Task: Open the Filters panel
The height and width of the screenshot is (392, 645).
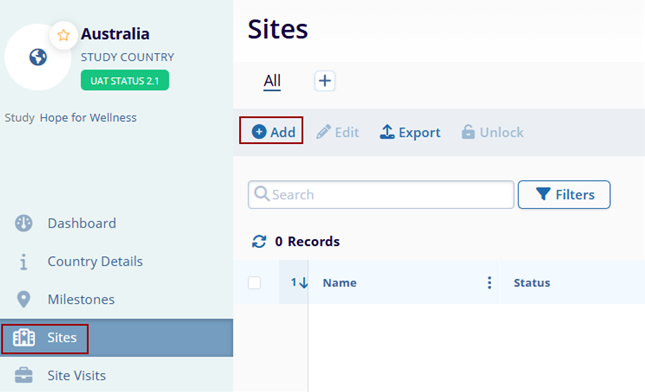Action: (x=564, y=195)
